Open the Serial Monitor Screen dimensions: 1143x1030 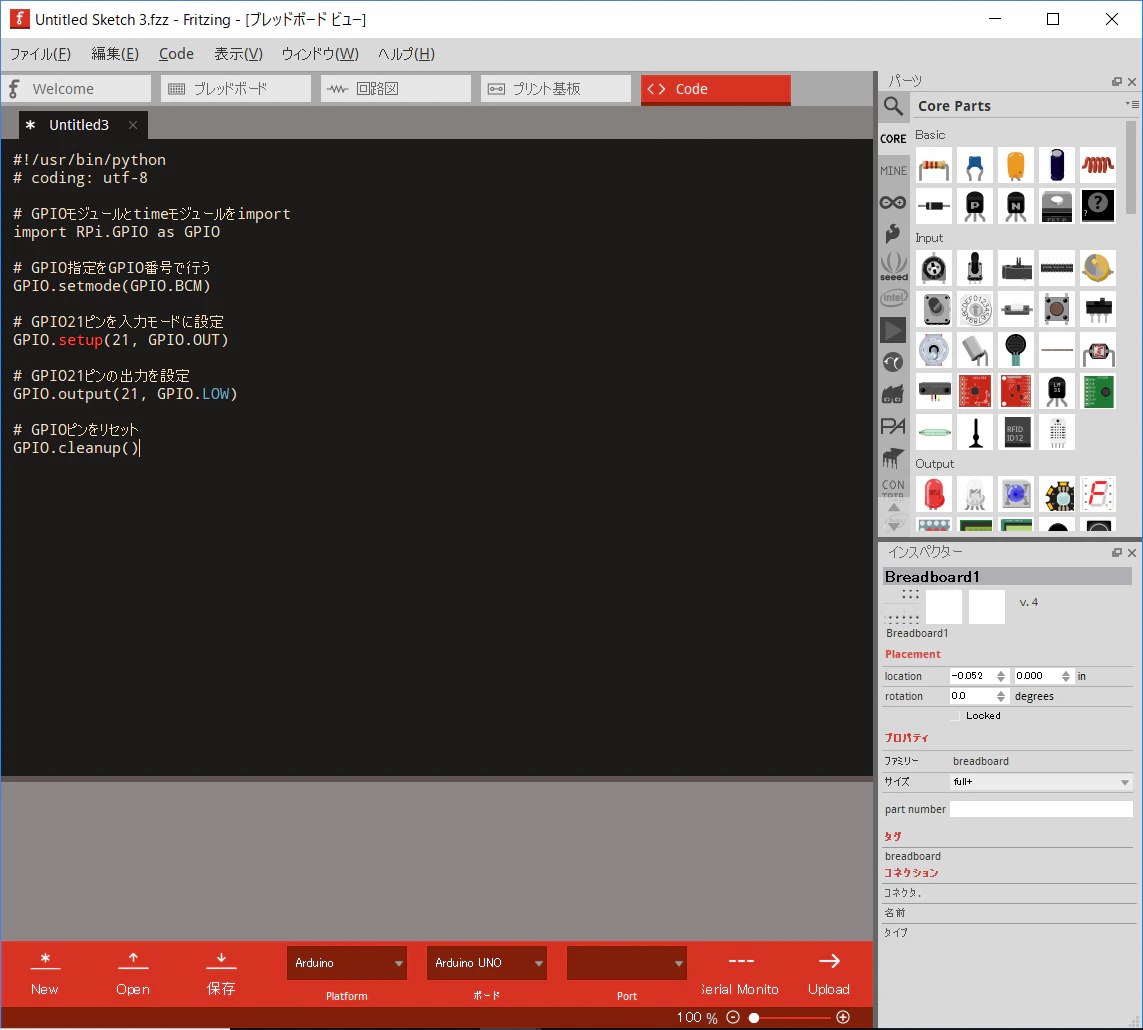740,974
